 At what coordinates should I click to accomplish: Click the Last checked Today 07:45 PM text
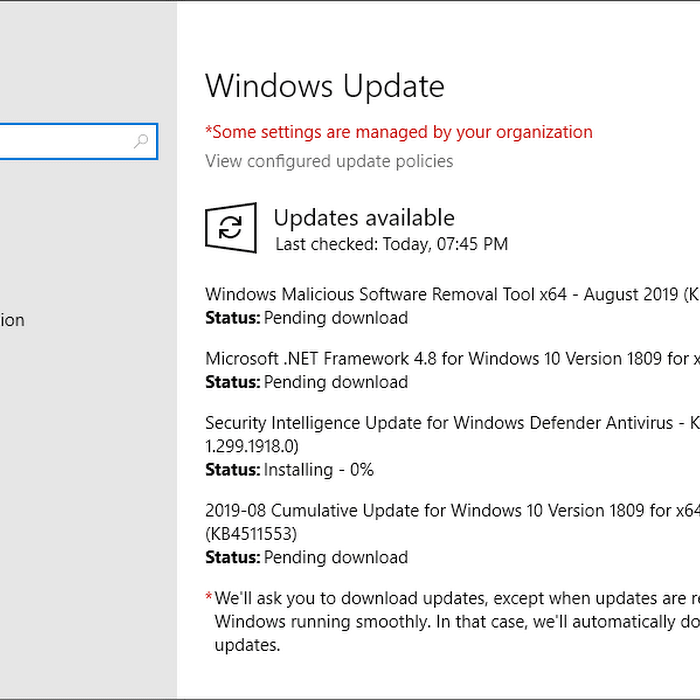tap(392, 244)
